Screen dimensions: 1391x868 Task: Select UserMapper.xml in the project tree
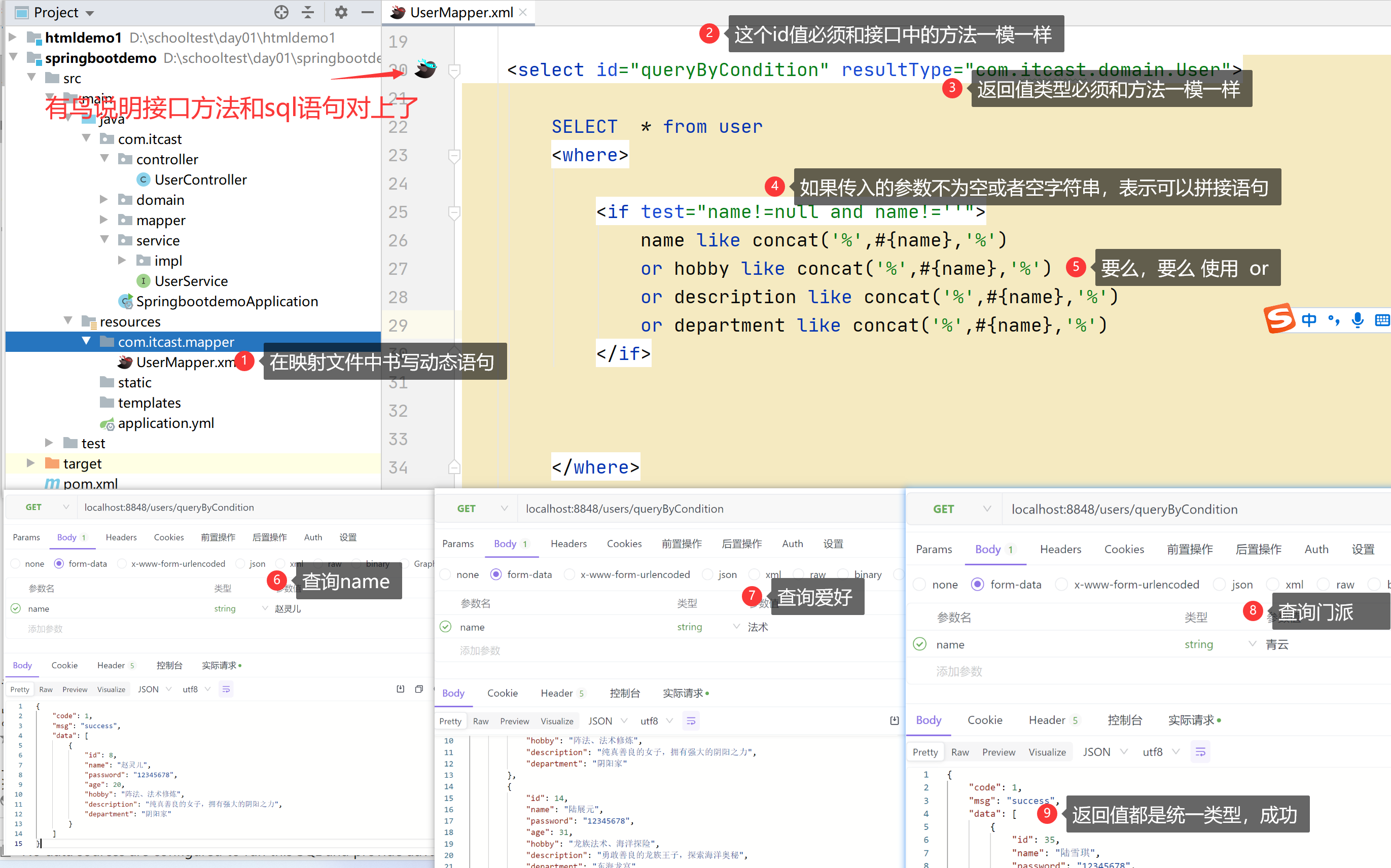185,362
